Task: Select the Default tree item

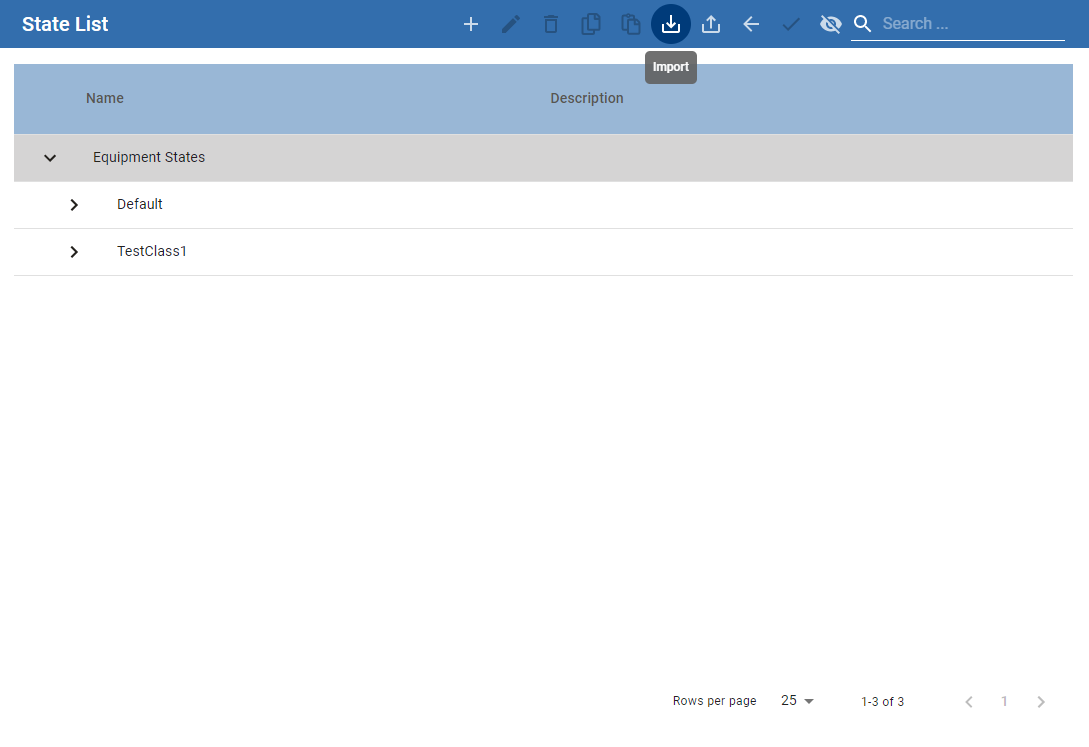Action: pyautogui.click(x=140, y=204)
